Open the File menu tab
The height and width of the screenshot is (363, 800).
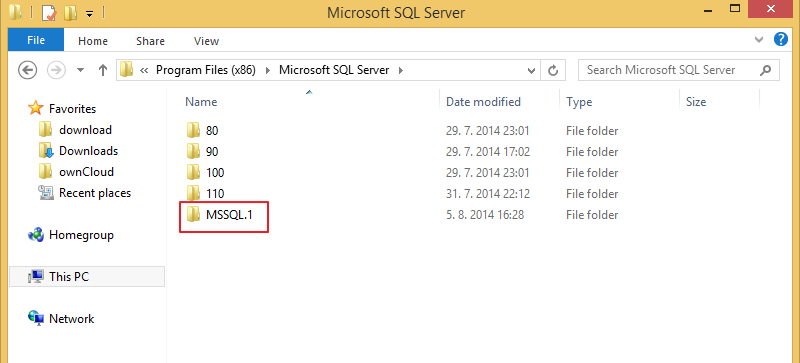click(36, 40)
